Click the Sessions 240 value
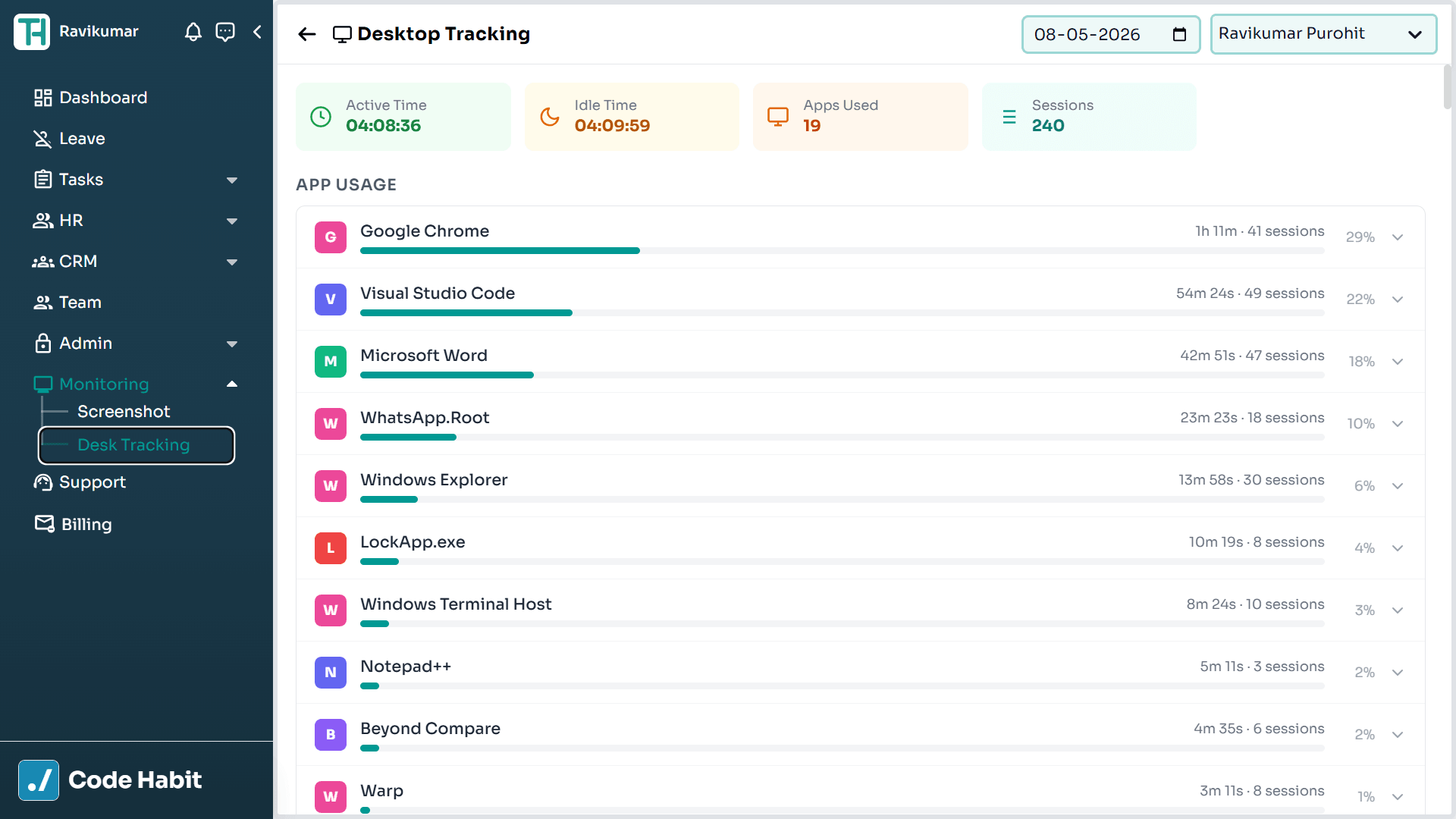The width and height of the screenshot is (1456, 819). 1048,126
